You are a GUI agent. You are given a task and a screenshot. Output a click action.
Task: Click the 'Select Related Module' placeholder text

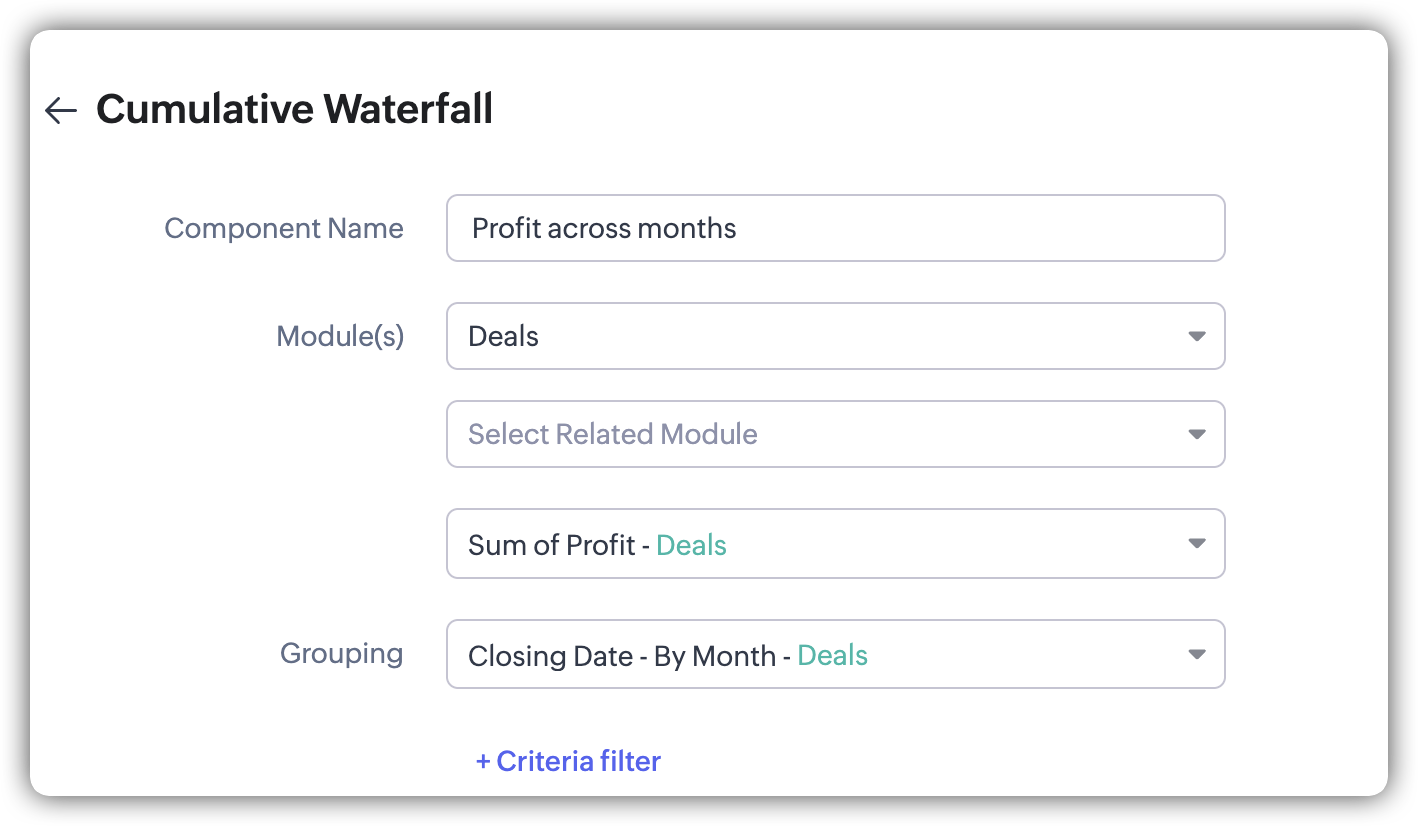612,434
